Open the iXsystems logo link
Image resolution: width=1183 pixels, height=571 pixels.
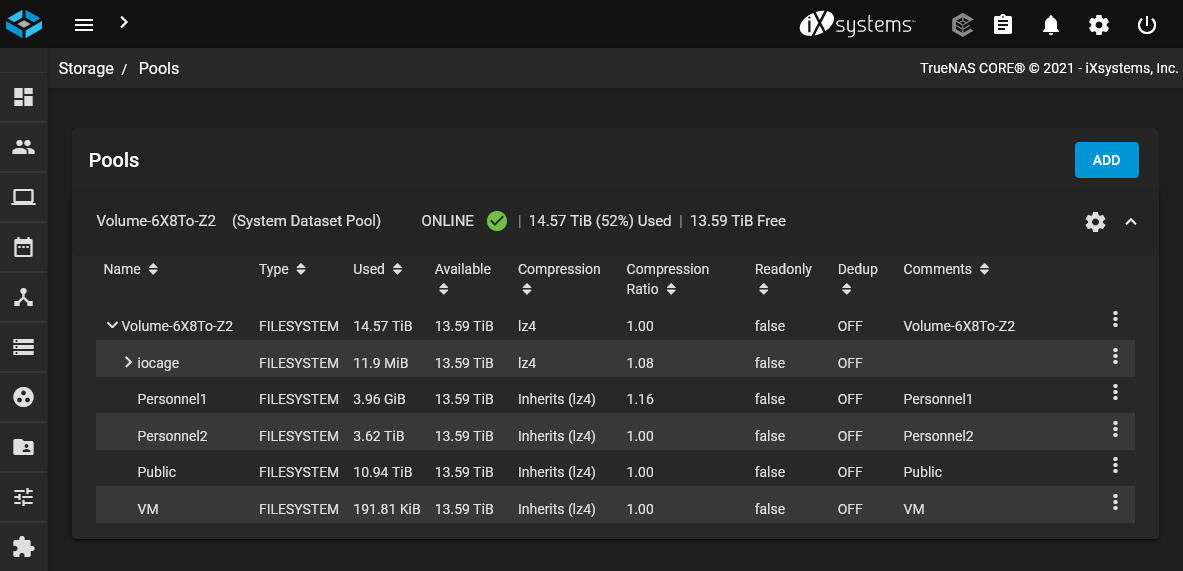858,25
